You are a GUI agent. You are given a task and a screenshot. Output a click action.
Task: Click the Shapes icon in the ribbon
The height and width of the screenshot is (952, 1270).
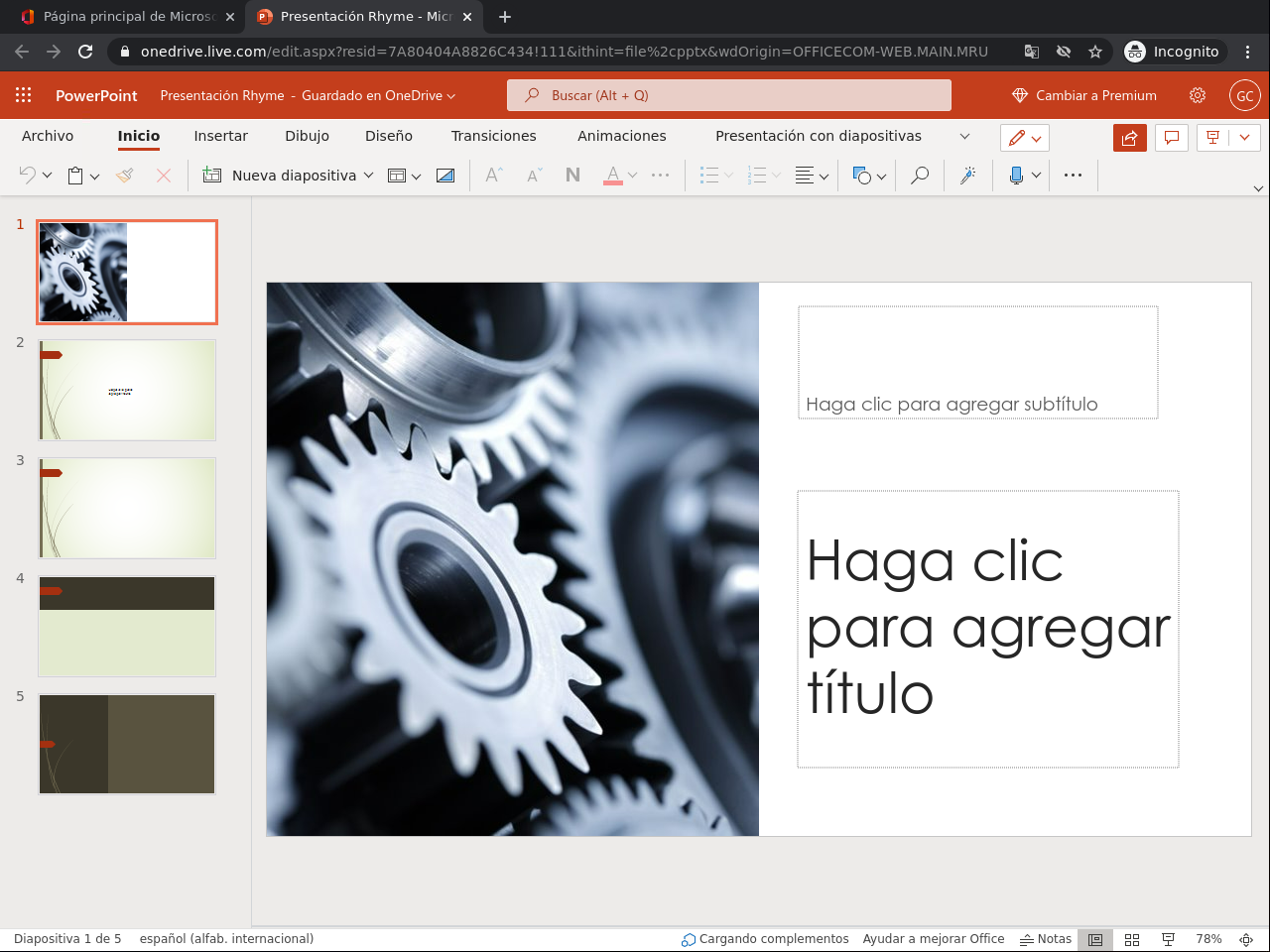[861, 176]
